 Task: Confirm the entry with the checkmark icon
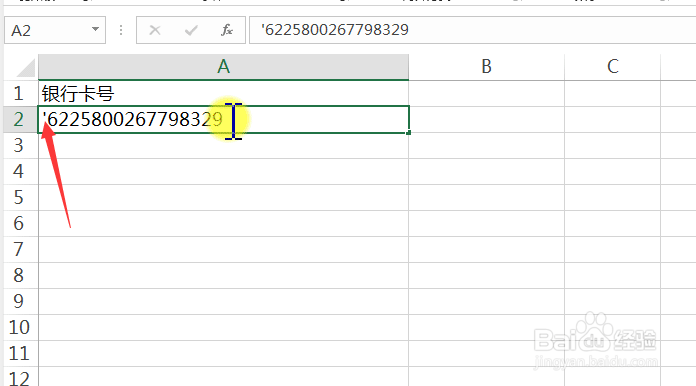(191, 30)
